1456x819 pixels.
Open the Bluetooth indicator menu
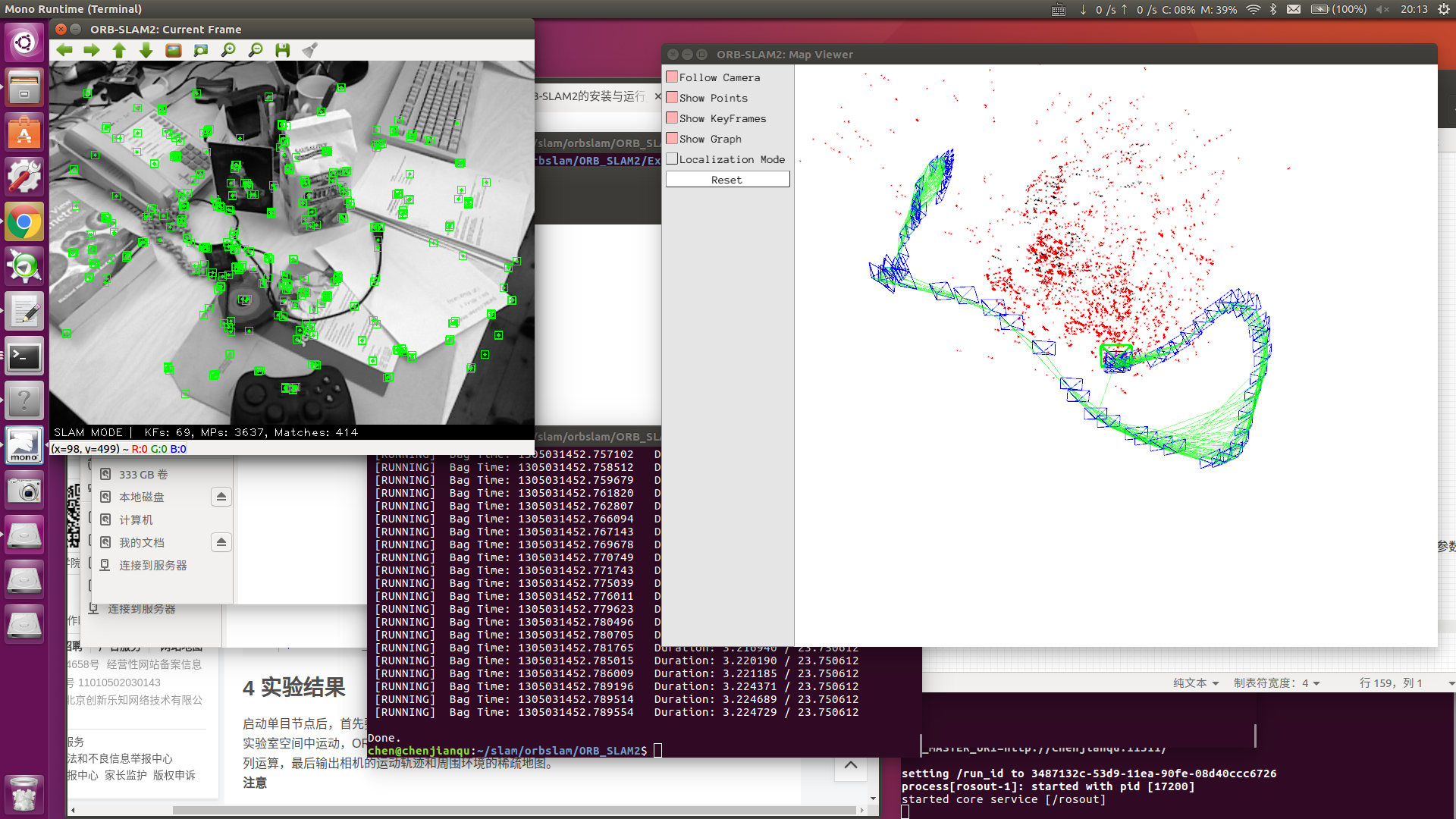click(x=1273, y=9)
